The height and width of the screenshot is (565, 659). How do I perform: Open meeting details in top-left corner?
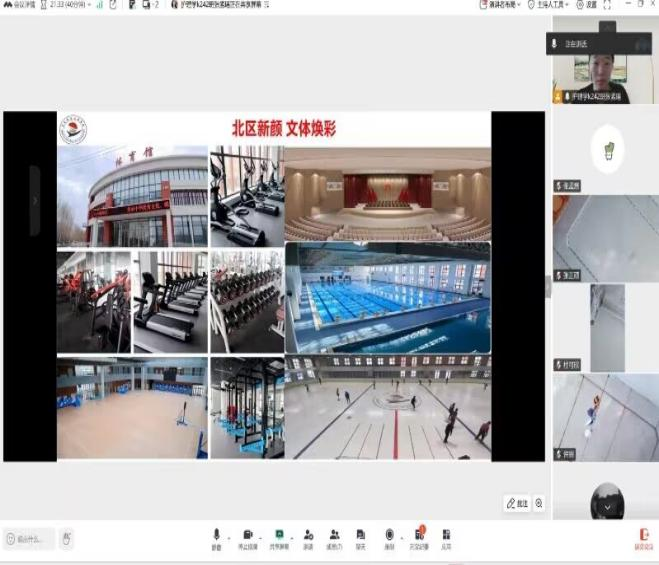click(x=20, y=5)
